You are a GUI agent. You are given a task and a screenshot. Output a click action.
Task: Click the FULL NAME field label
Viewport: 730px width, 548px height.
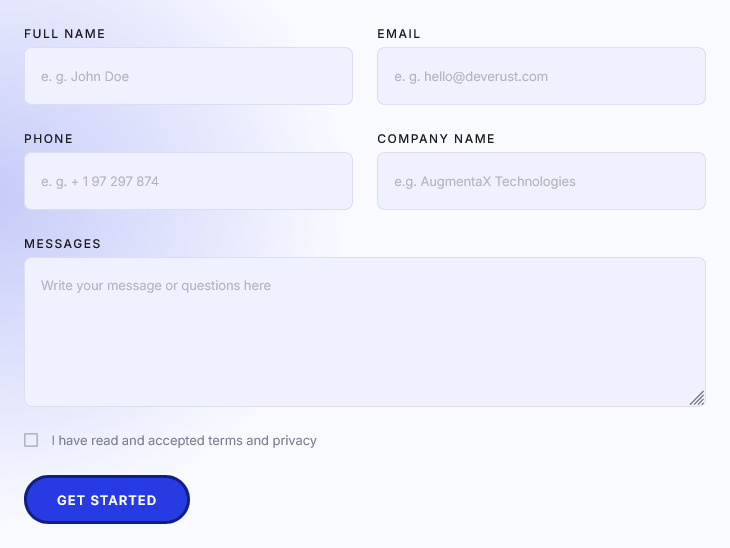click(65, 34)
